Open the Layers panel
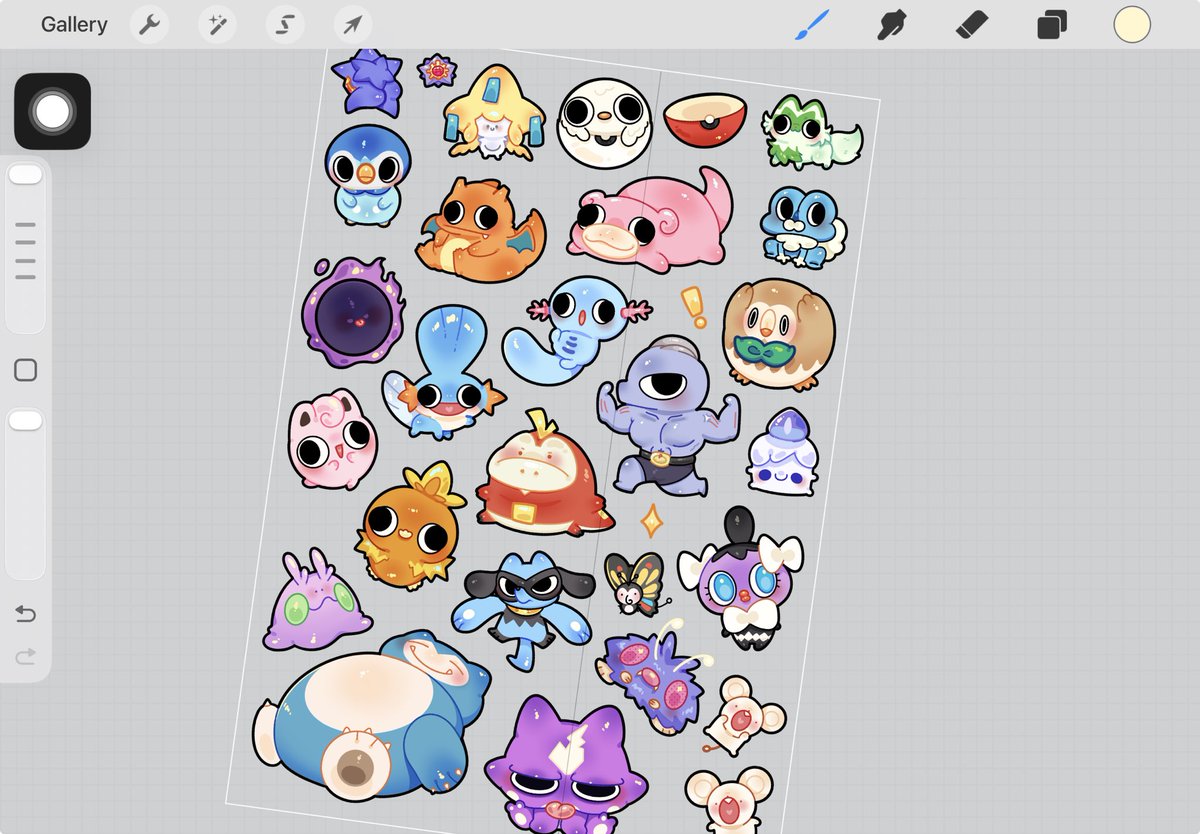This screenshot has height=834, width=1200. click(x=1052, y=24)
